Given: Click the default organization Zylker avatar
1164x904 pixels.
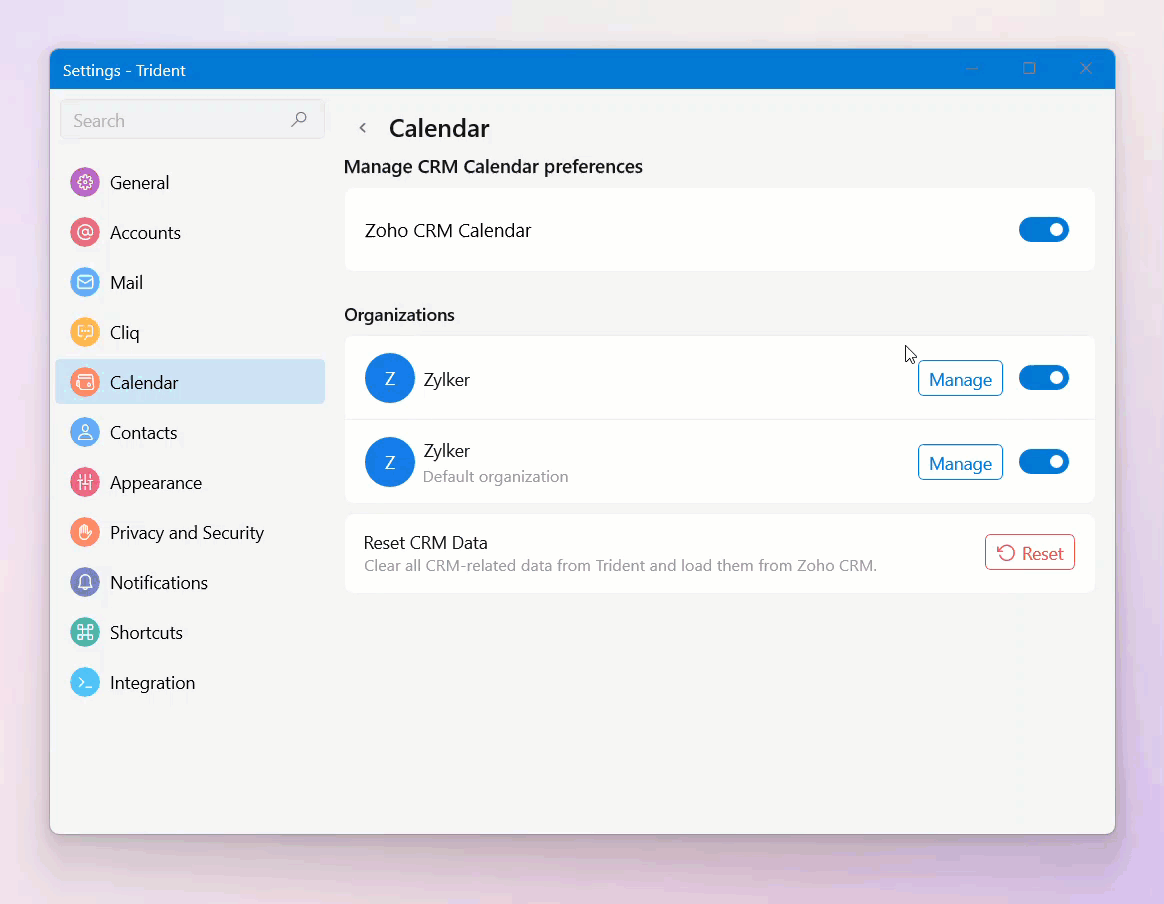Looking at the screenshot, I should tap(390, 462).
